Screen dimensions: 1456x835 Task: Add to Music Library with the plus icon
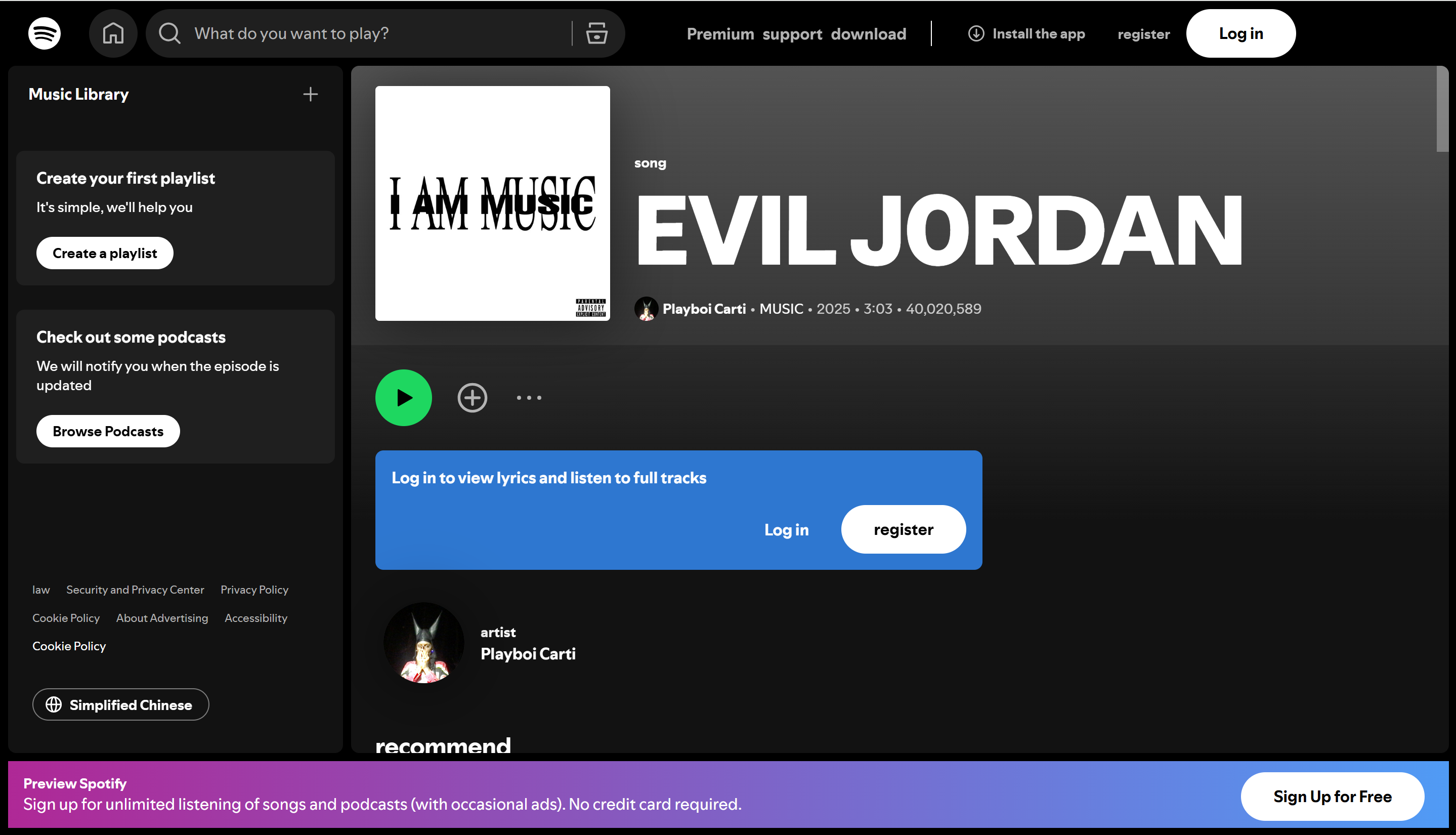310,94
